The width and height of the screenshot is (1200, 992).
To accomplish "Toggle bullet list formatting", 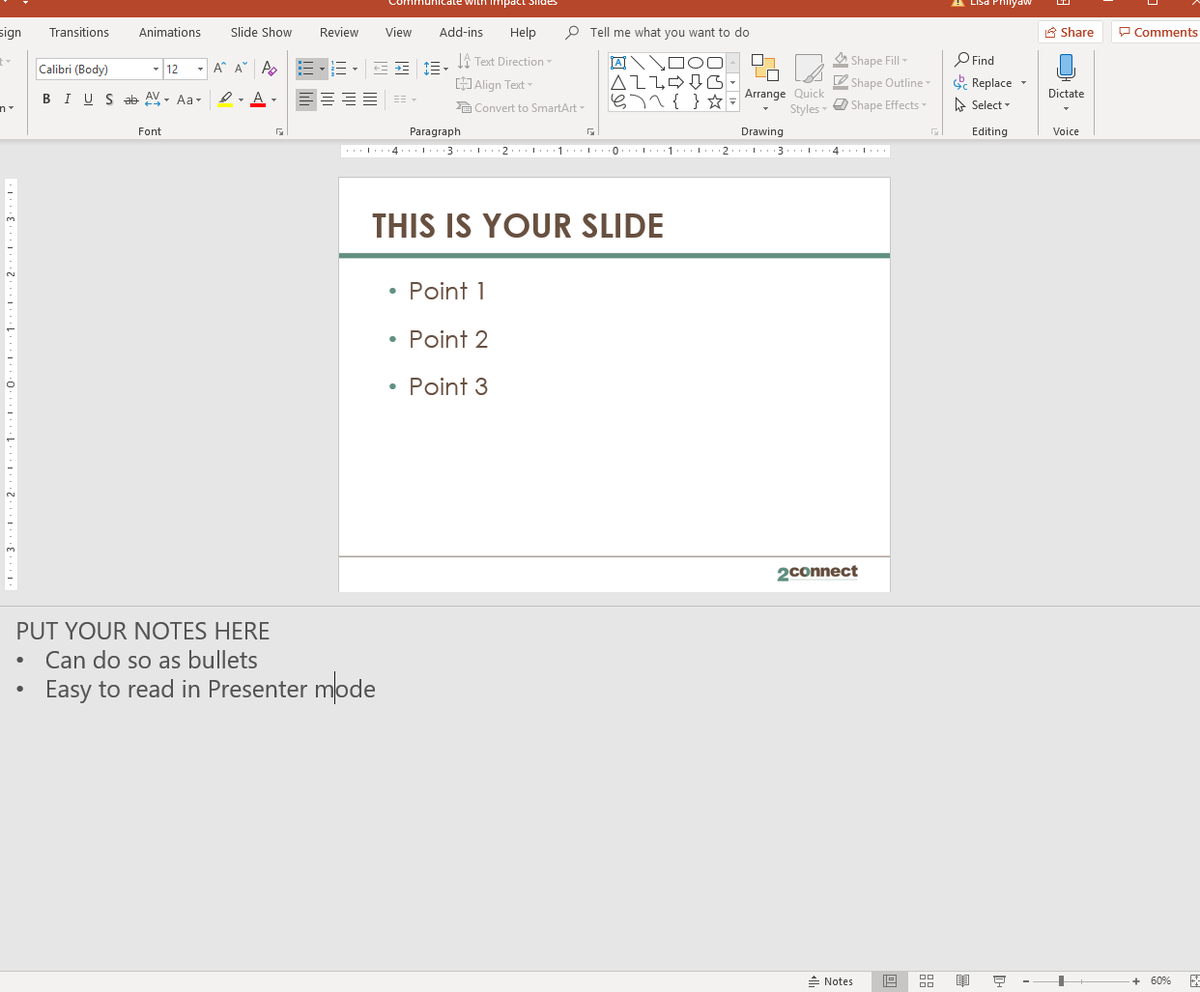I will 307,68.
